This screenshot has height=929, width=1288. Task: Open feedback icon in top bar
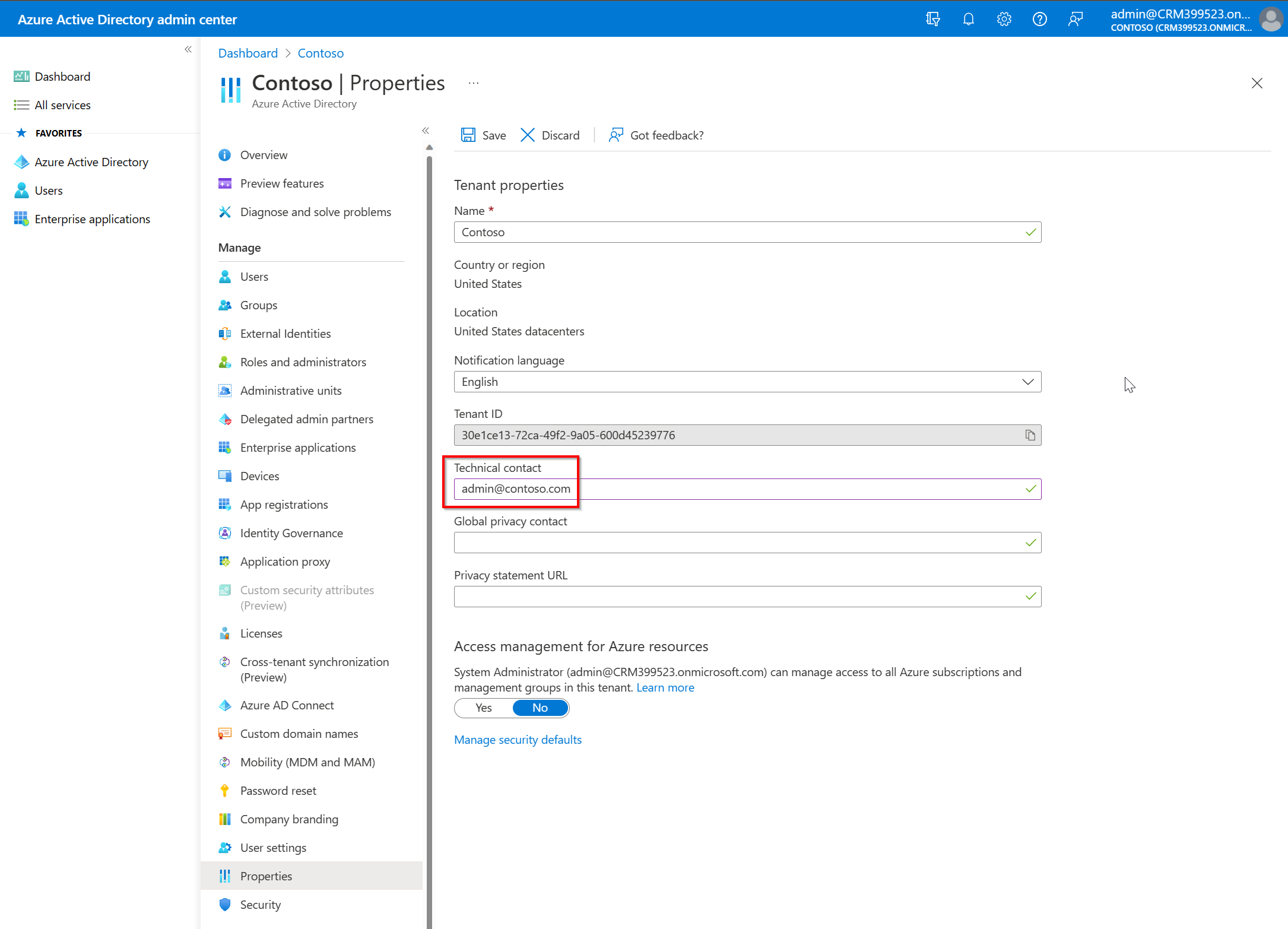[x=1075, y=19]
